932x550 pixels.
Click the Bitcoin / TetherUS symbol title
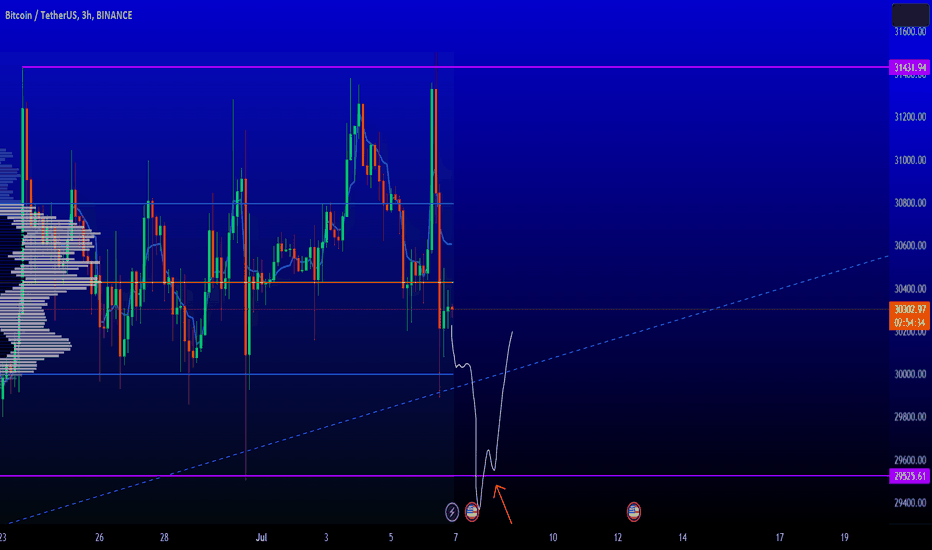(x=69, y=15)
